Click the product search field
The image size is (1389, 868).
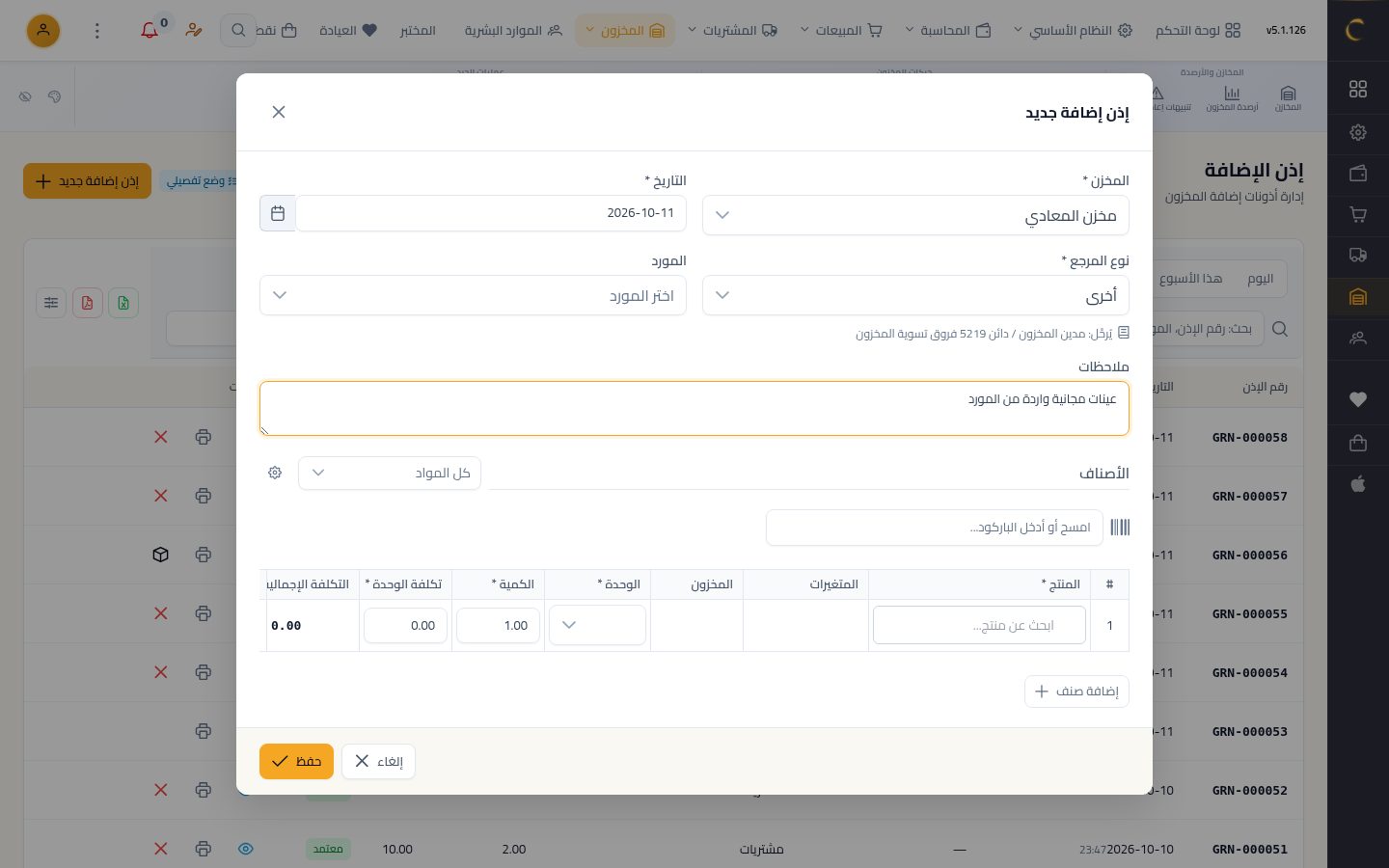pyautogui.click(x=979, y=625)
